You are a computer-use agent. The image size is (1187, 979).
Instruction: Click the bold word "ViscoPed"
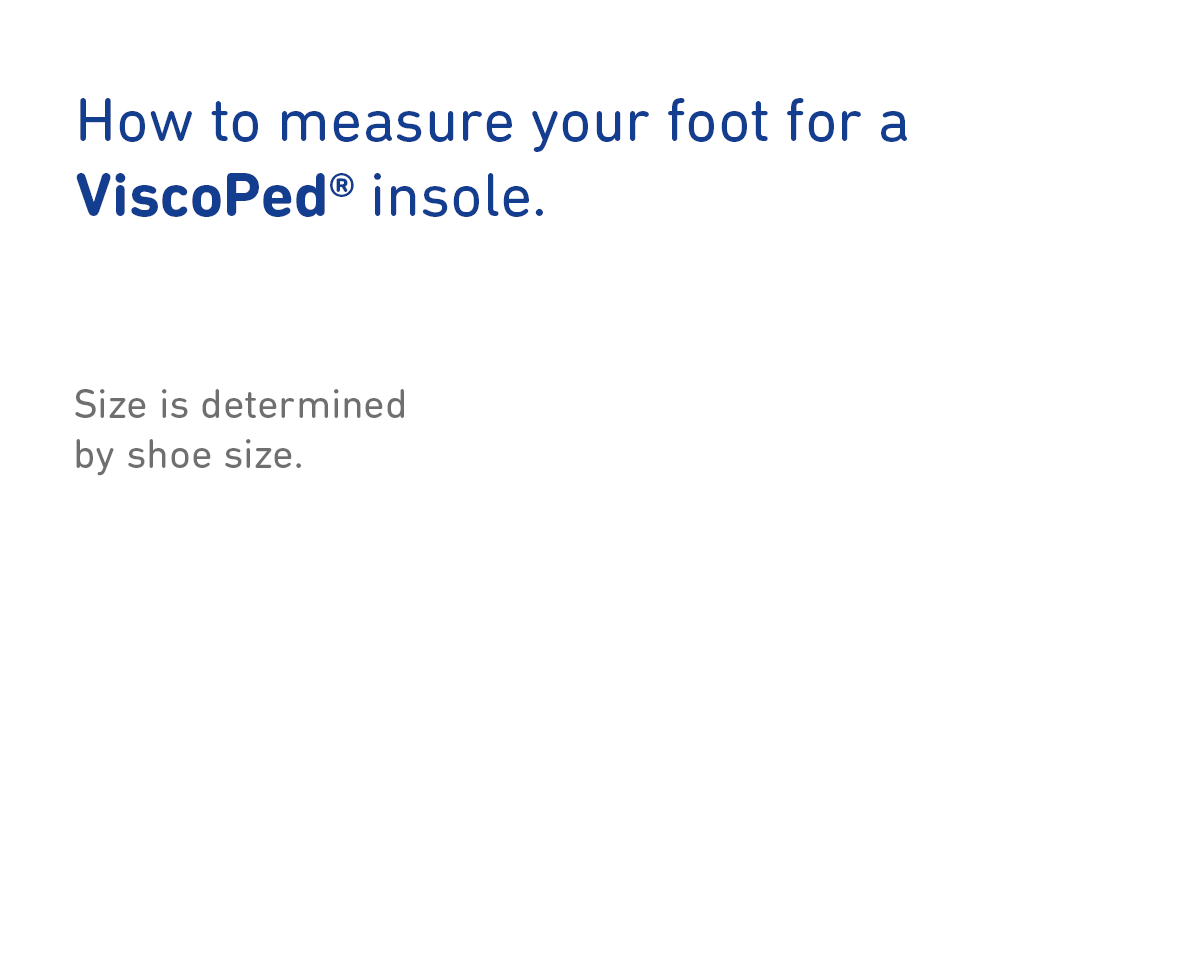point(202,196)
